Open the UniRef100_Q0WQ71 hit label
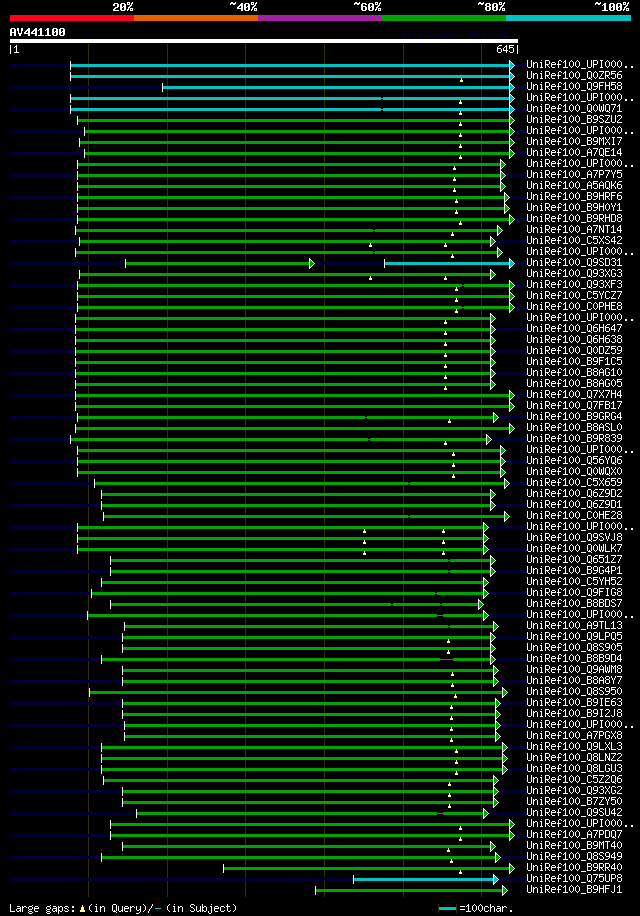The image size is (640, 916). pos(574,109)
